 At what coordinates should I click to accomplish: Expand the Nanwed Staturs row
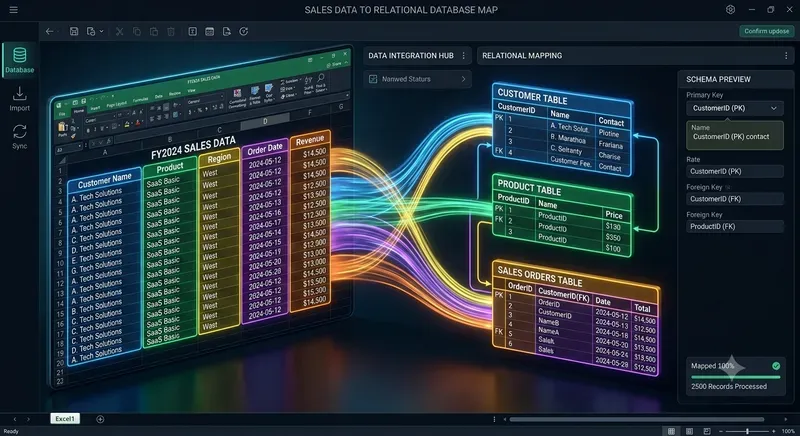(x=417, y=79)
